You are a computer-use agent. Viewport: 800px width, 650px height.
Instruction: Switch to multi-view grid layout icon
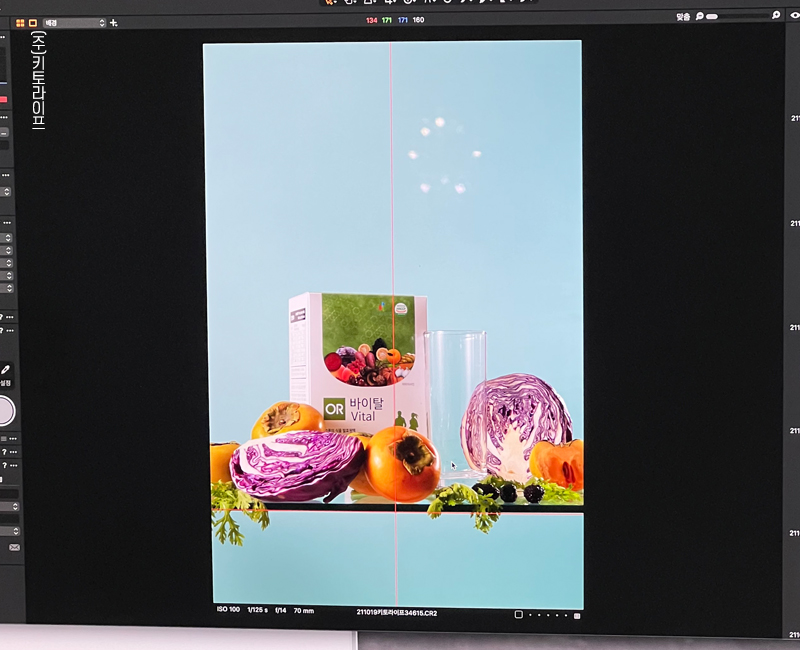[20, 22]
